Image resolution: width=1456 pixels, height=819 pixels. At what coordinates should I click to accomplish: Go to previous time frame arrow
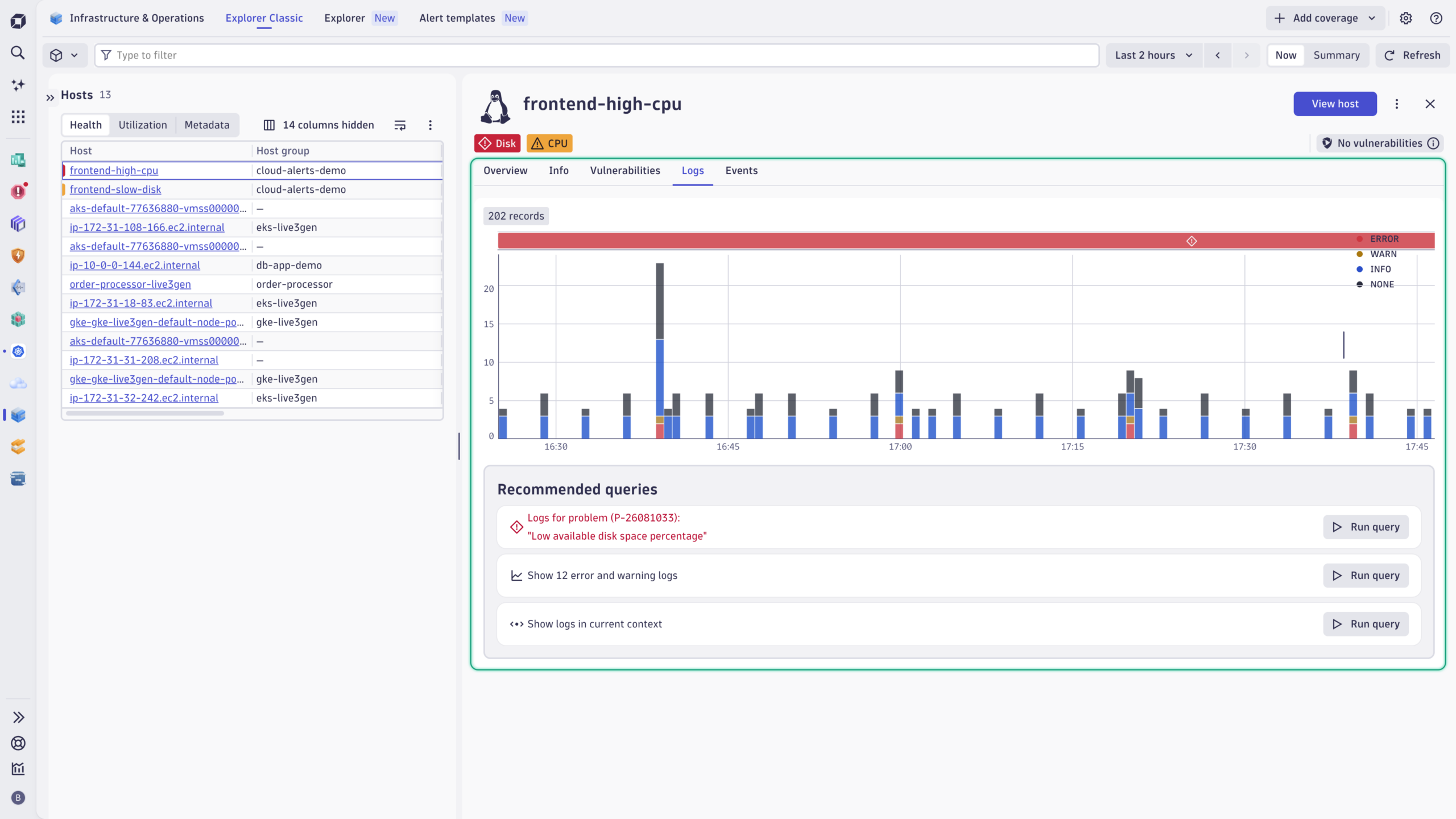pos(1218,55)
